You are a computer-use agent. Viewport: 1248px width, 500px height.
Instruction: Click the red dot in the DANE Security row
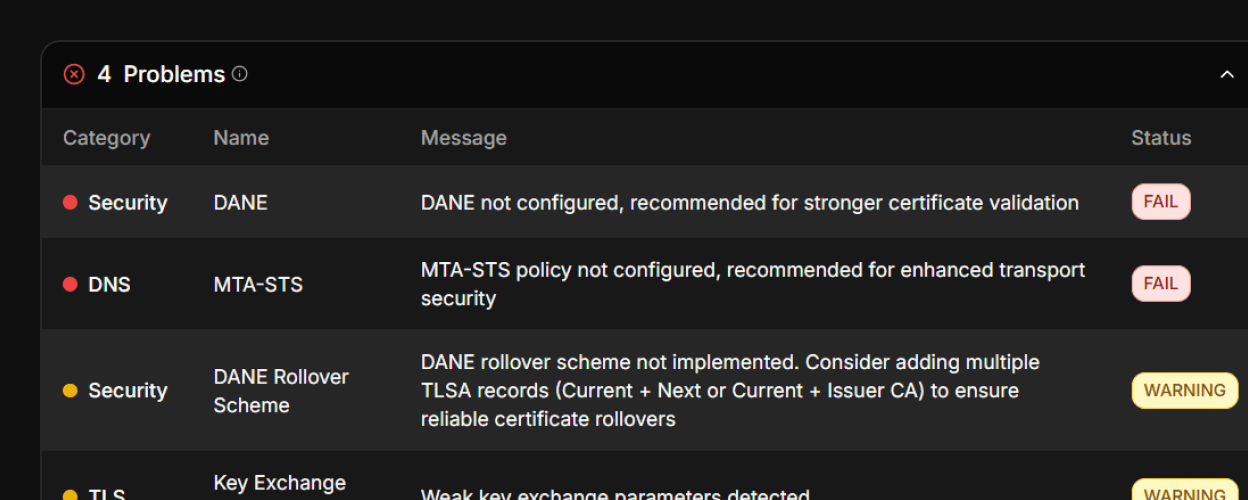(x=70, y=202)
